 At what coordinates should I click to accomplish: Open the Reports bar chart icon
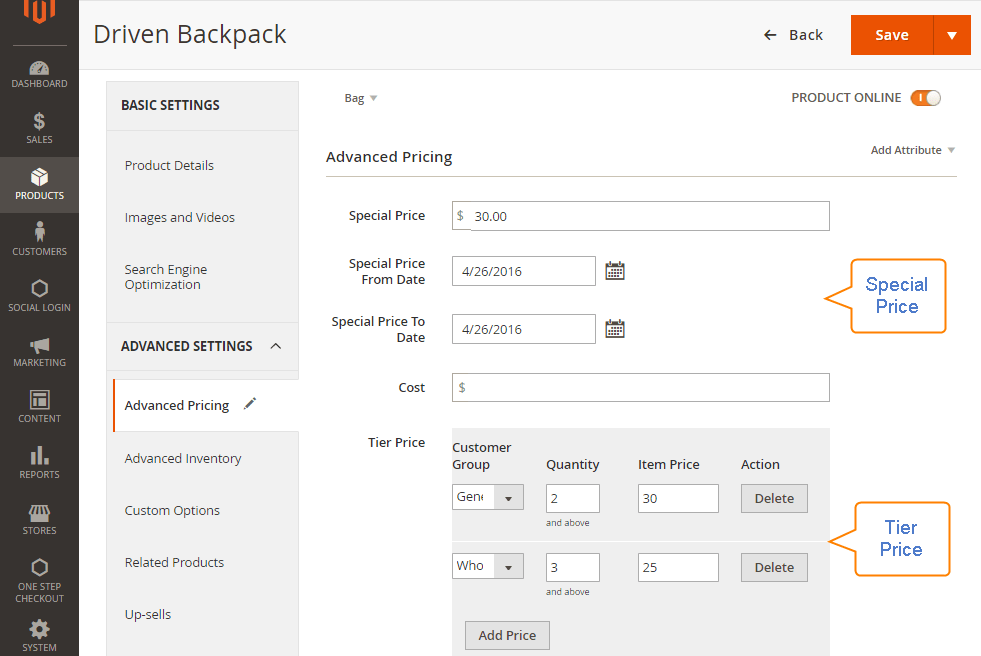(39, 455)
